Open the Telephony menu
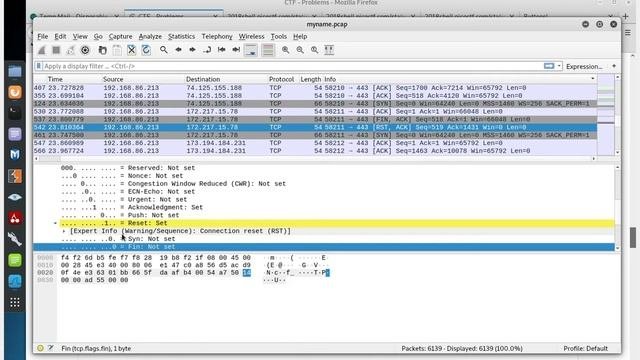This screenshot has height=360, width=640. coord(217,36)
